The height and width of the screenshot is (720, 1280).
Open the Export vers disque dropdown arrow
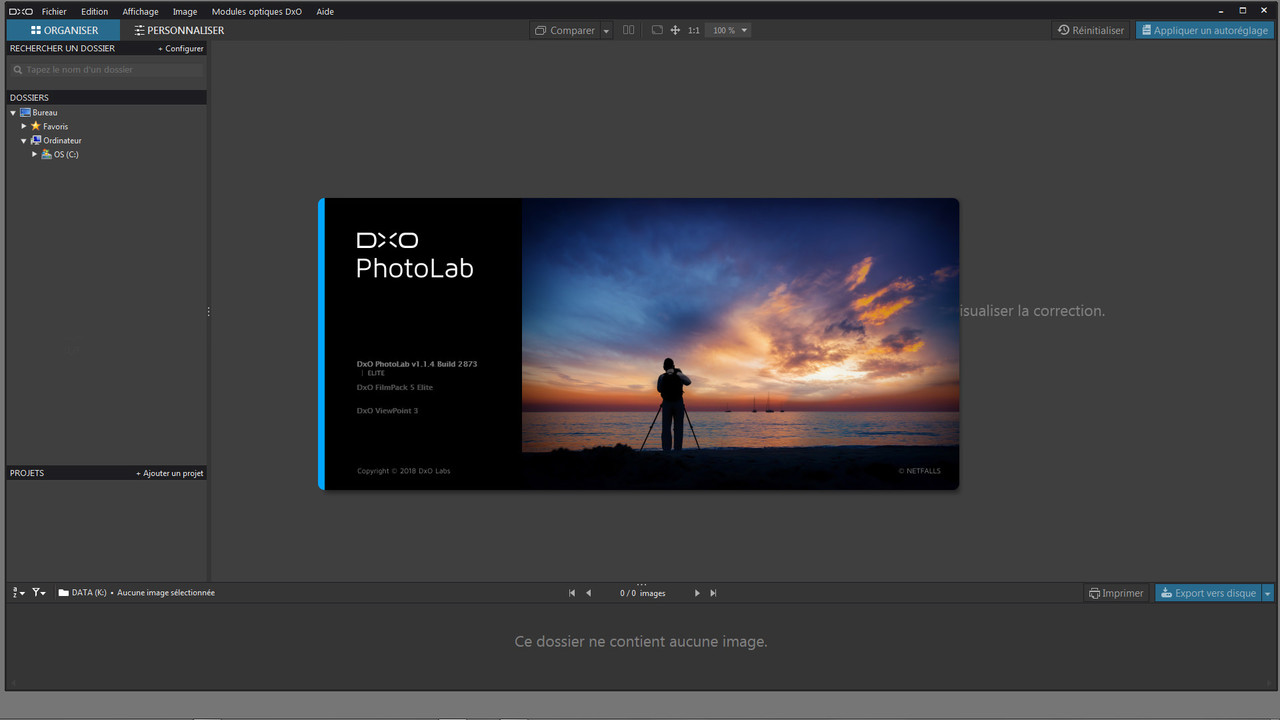(1268, 593)
